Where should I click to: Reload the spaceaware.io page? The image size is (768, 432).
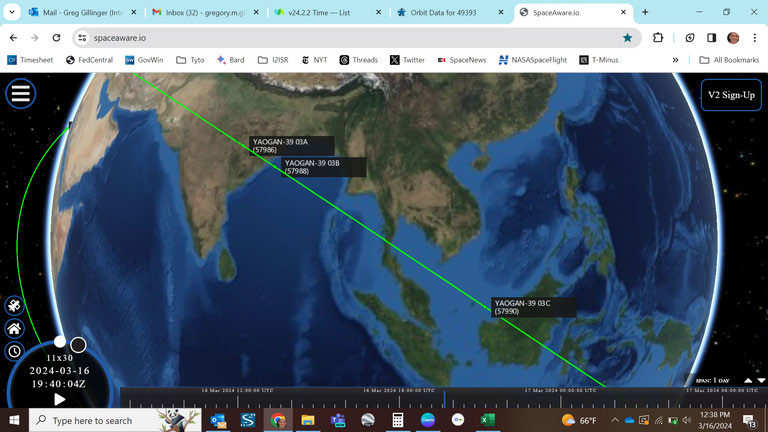click(56, 38)
